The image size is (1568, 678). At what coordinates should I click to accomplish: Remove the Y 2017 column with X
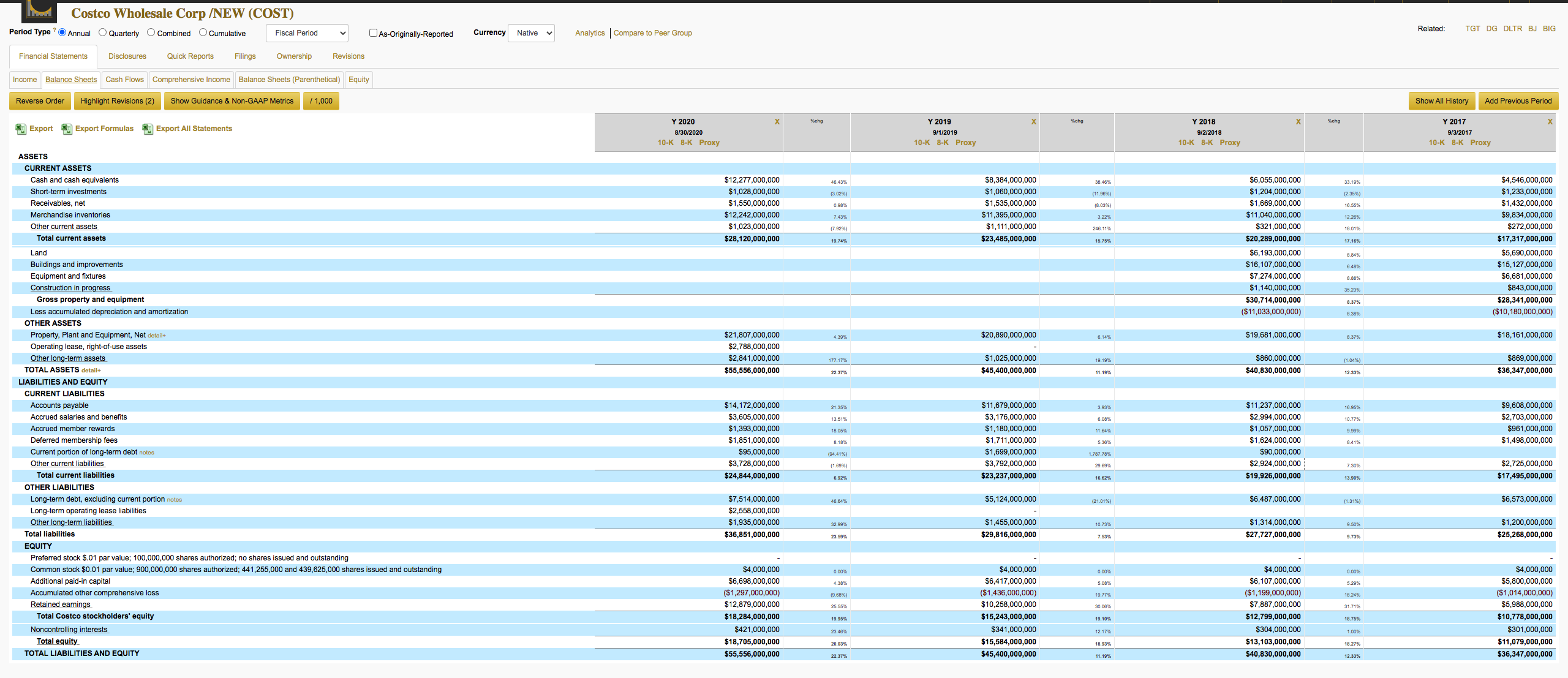(x=1550, y=122)
